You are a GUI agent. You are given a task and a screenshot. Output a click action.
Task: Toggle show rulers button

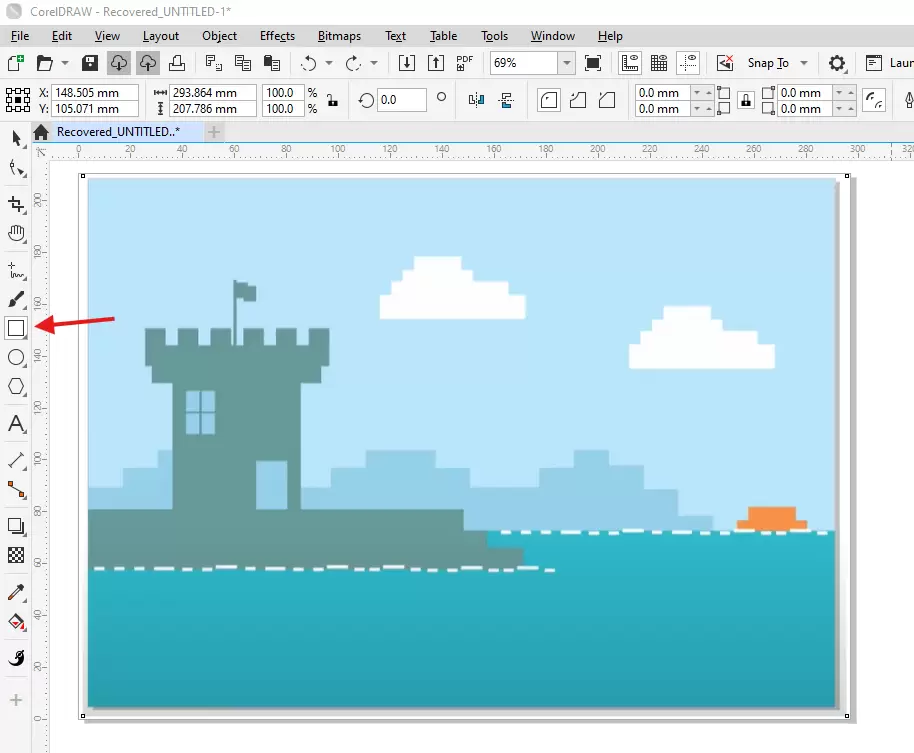click(x=630, y=63)
